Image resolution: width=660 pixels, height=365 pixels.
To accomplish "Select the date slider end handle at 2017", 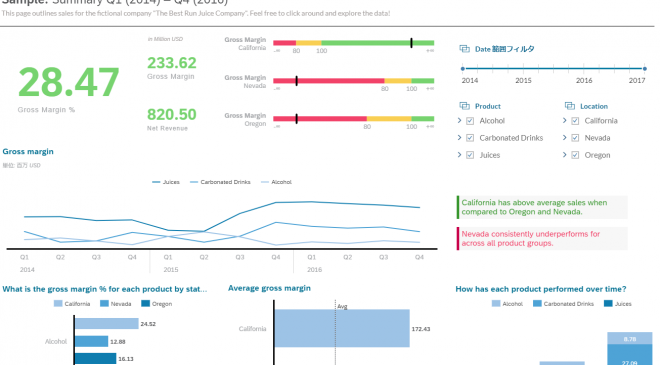I will pos(644,68).
